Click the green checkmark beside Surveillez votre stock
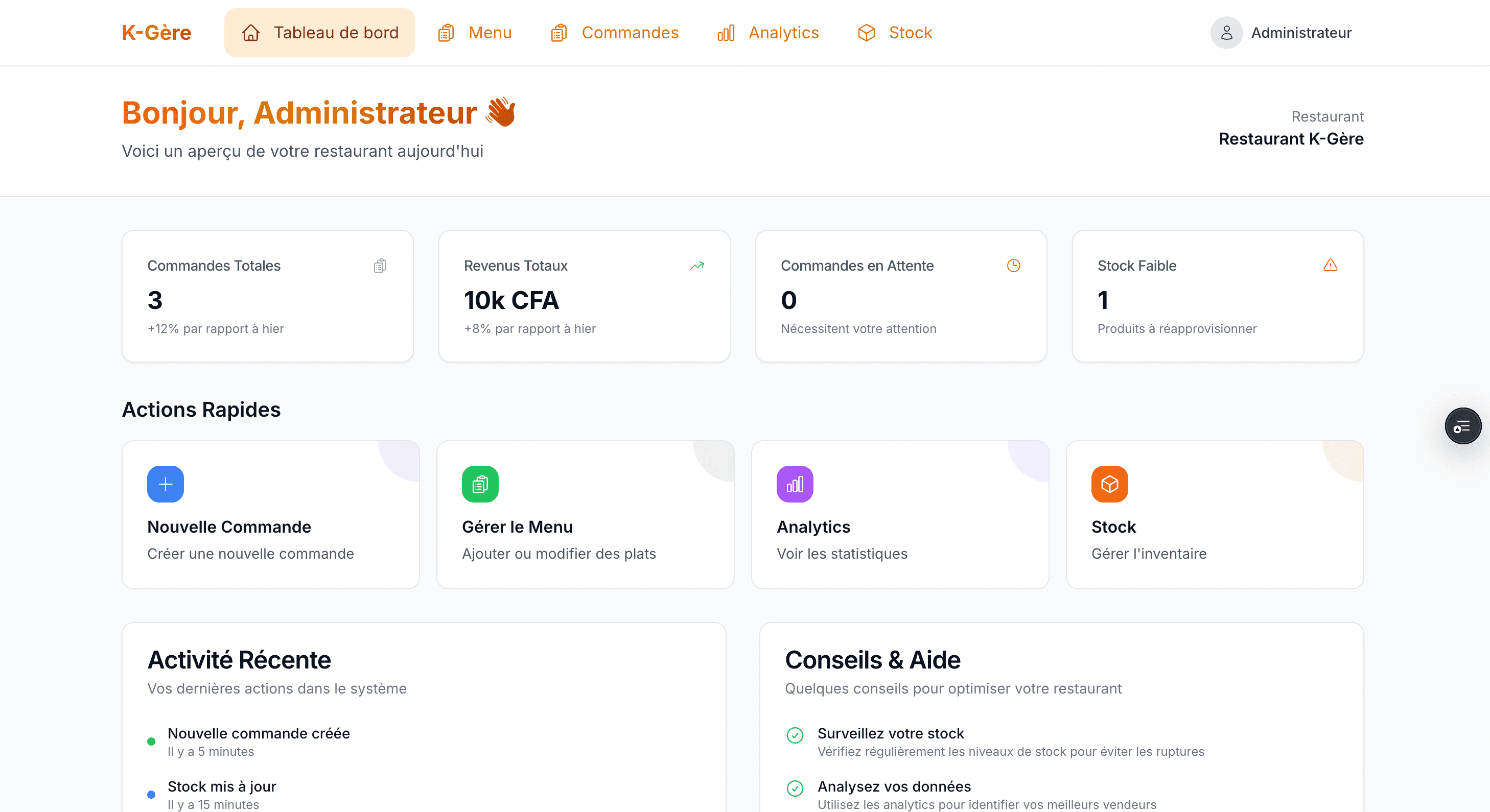This screenshot has width=1490, height=812. (795, 735)
